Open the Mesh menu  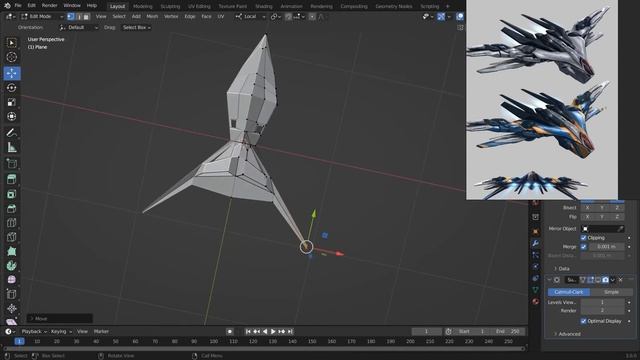[152, 17]
